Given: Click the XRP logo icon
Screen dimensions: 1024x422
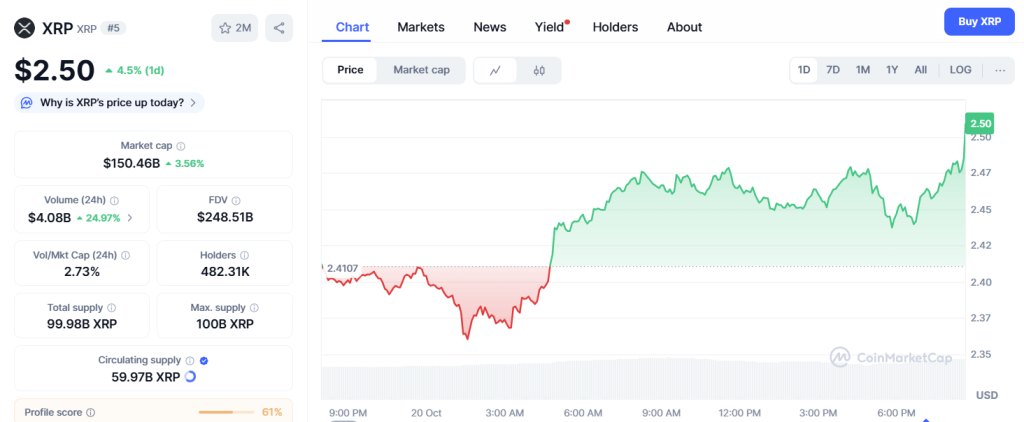Looking at the screenshot, I should (24, 27).
